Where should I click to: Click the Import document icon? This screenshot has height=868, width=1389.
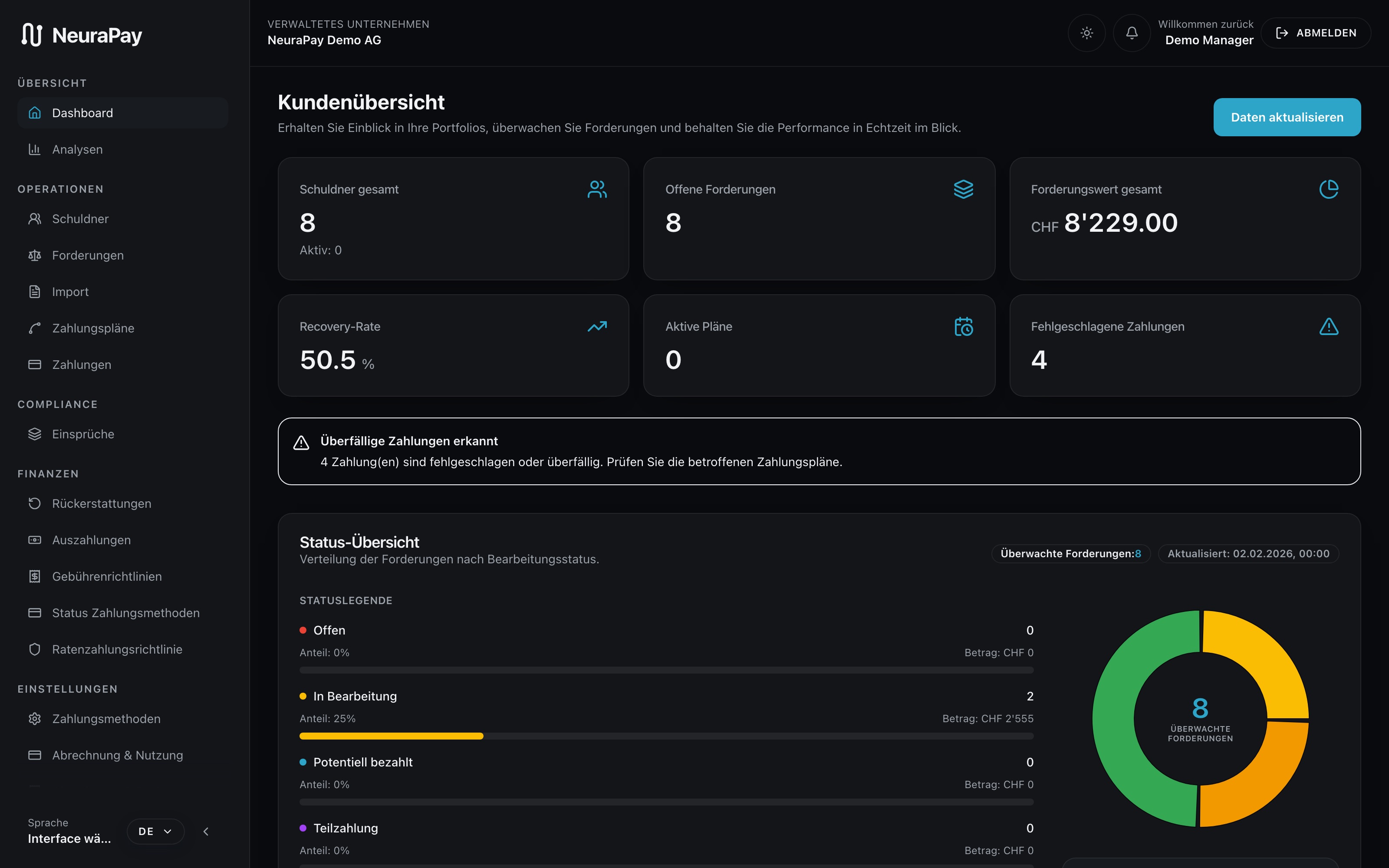(35, 292)
